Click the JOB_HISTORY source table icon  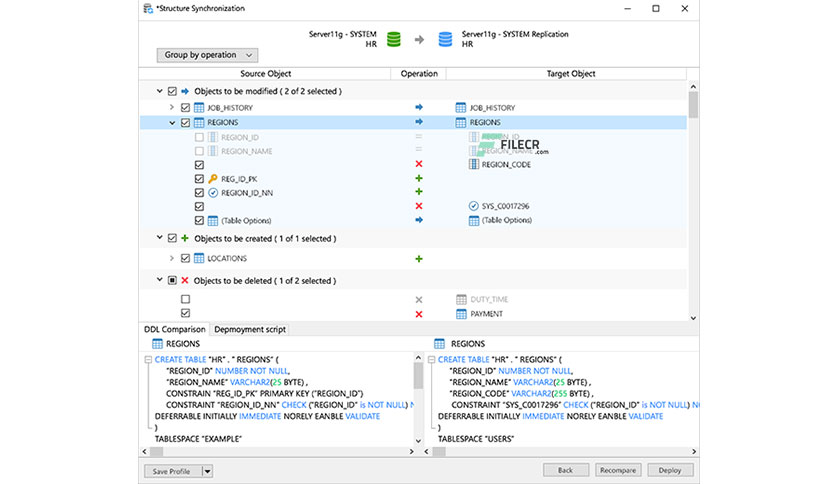(x=199, y=108)
